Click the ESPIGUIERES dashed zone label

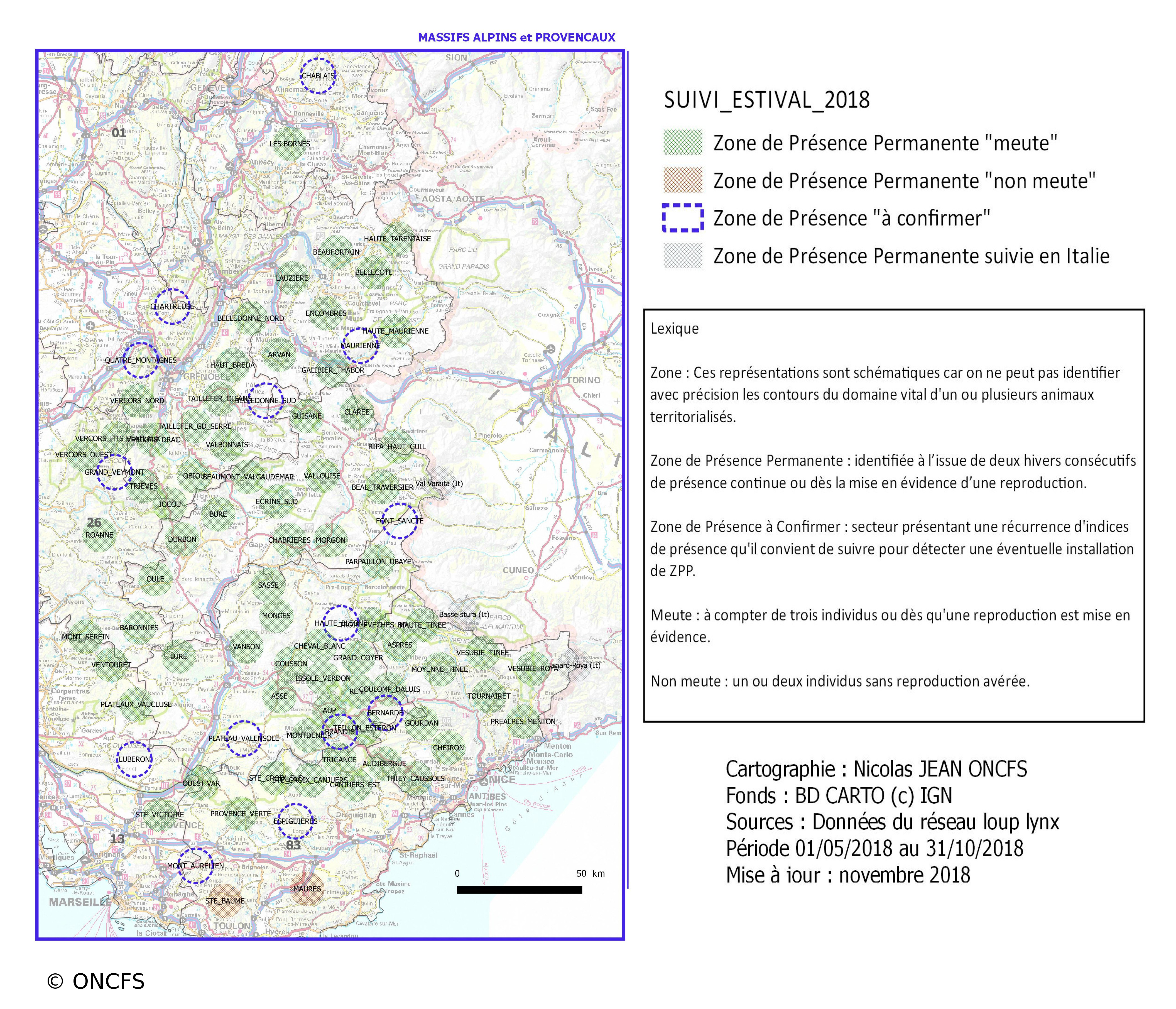tap(295, 821)
